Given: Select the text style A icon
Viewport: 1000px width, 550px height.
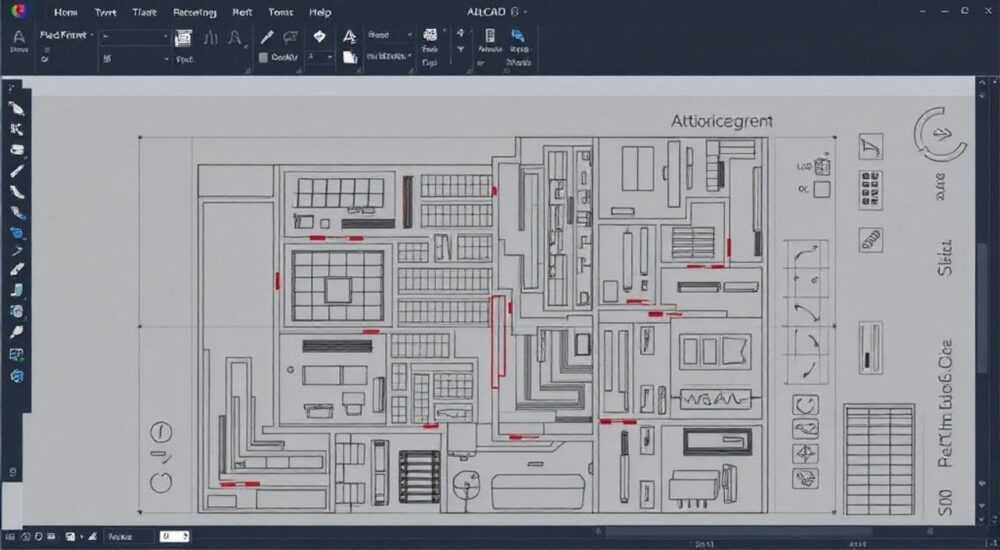Looking at the screenshot, I should pos(349,36).
